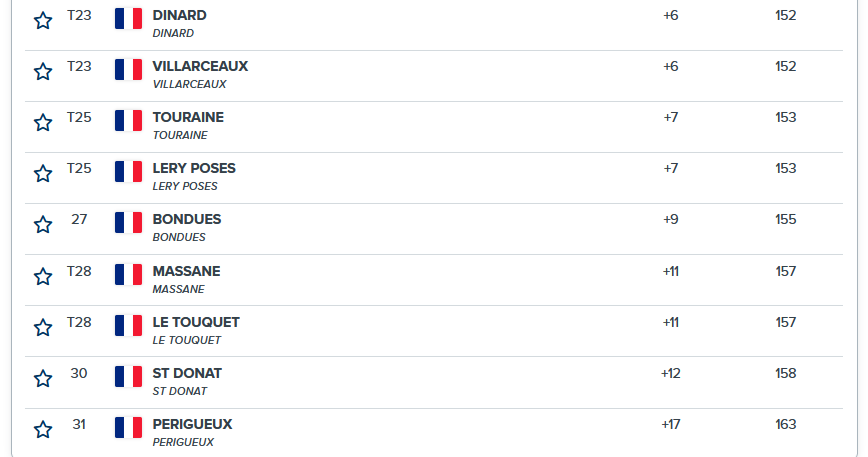This screenshot has height=457, width=868.
Task: Open VILLARCEAUX team name link
Action: [200, 66]
